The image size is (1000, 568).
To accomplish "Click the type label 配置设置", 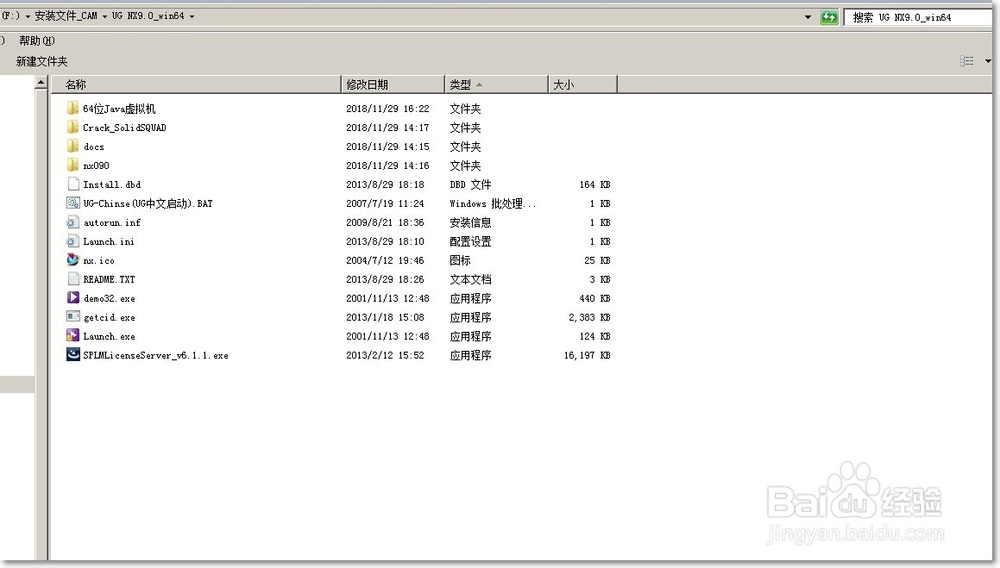I will (470, 242).
